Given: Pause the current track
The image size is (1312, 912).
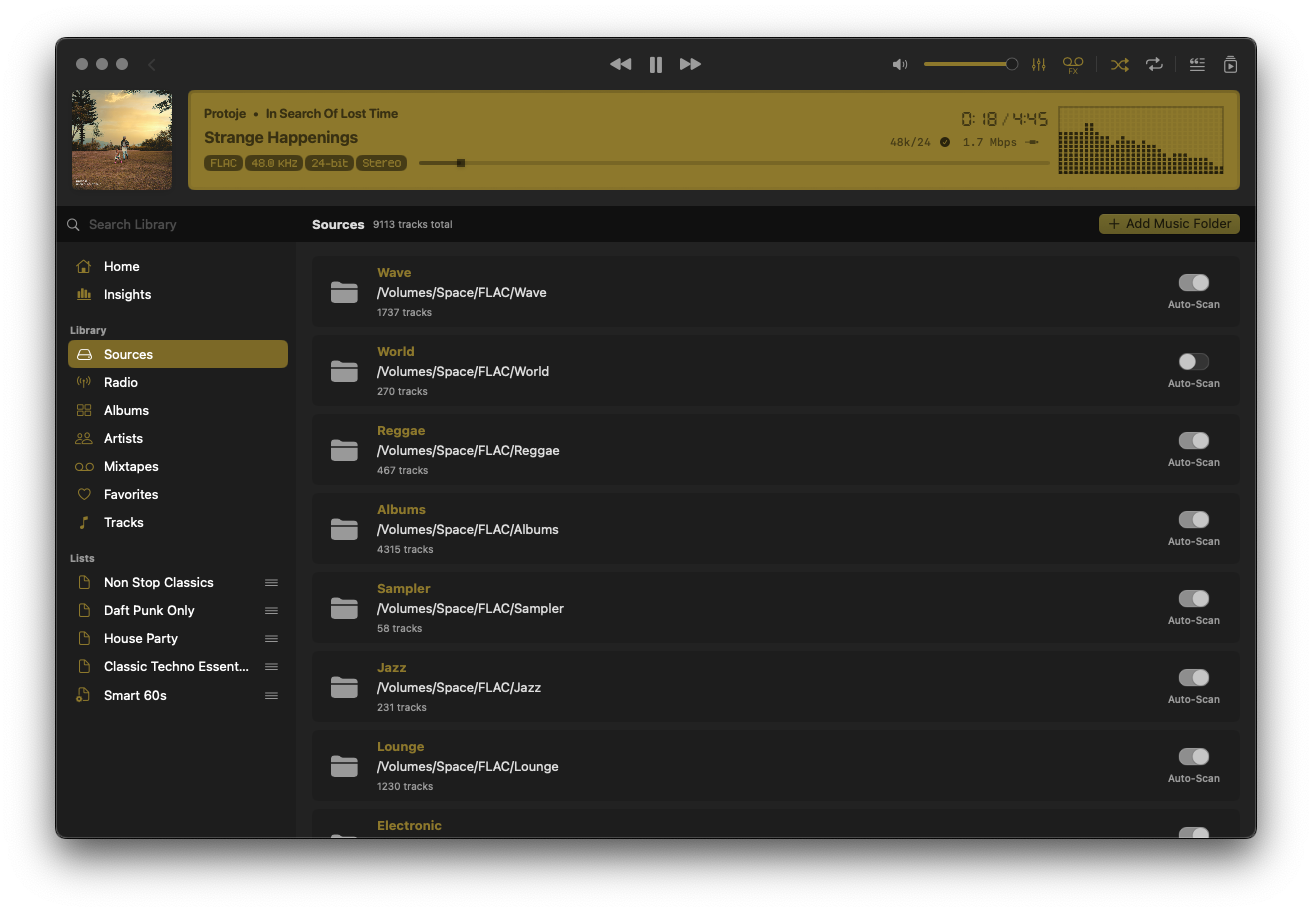Looking at the screenshot, I should (656, 64).
